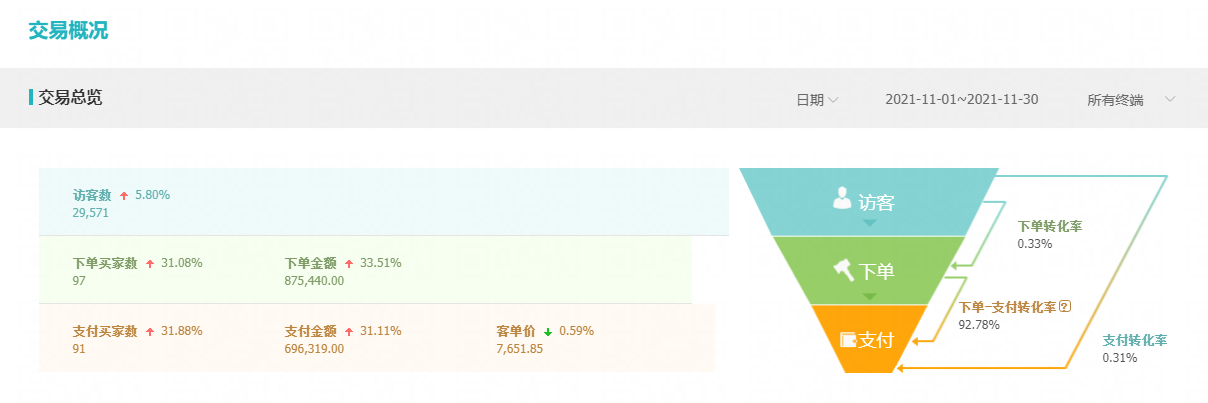Viewport: 1208px width, 403px height.
Task: Click red up arrow beside 下单金额
Action: point(349,263)
